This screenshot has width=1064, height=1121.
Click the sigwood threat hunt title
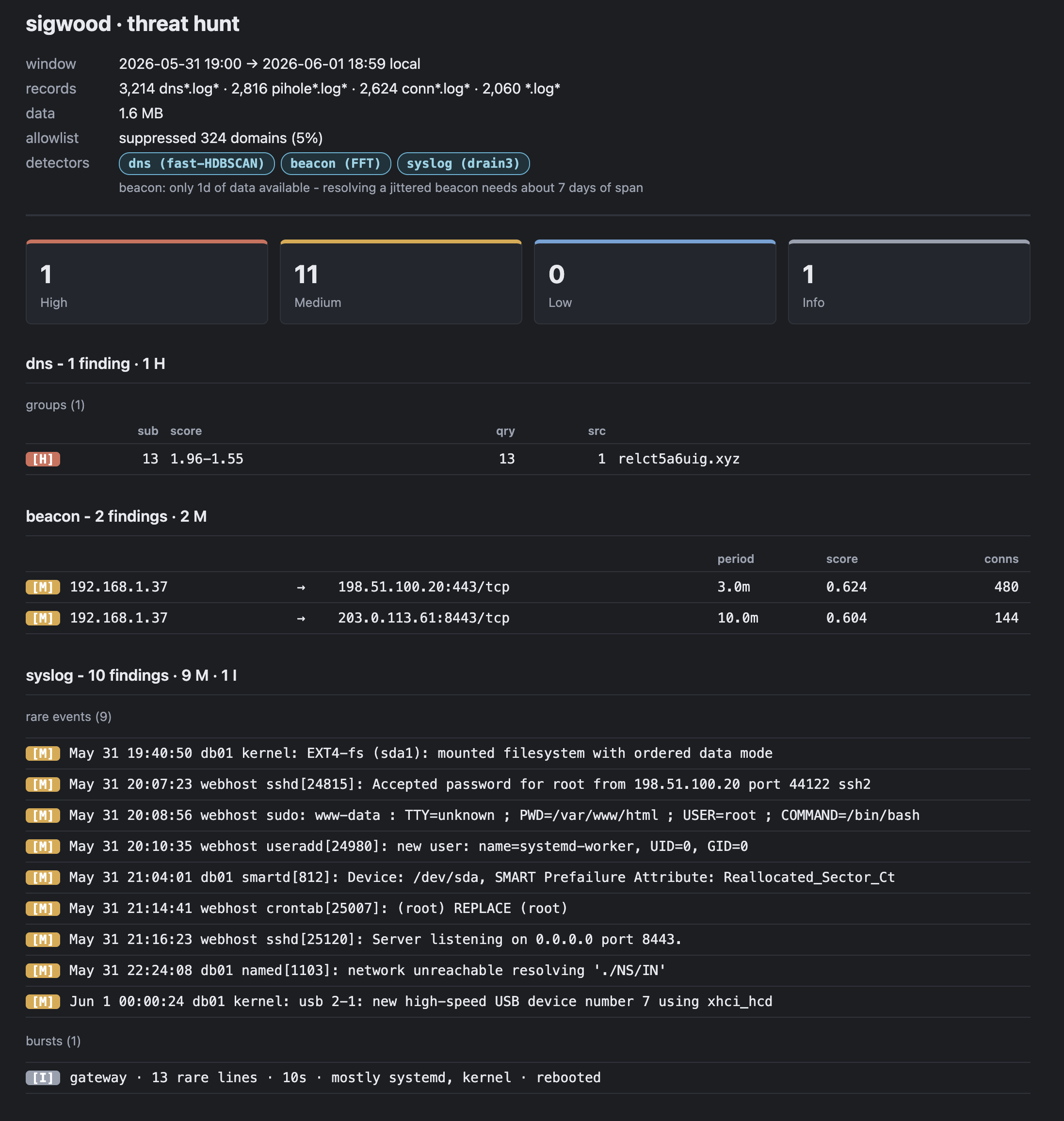(x=133, y=24)
